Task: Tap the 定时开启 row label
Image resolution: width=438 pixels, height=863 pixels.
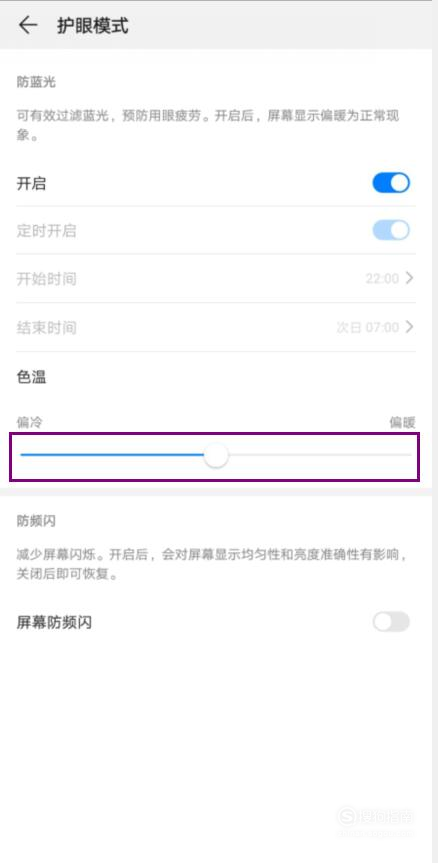Action: (46, 231)
